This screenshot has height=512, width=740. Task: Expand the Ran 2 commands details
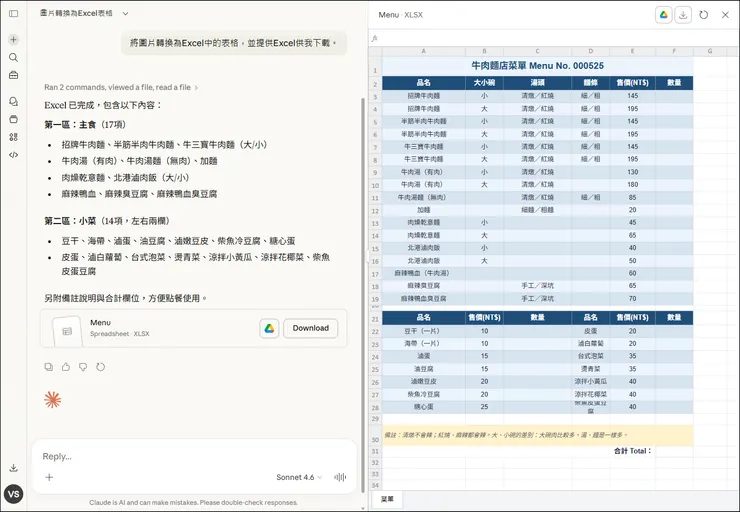click(x=121, y=87)
